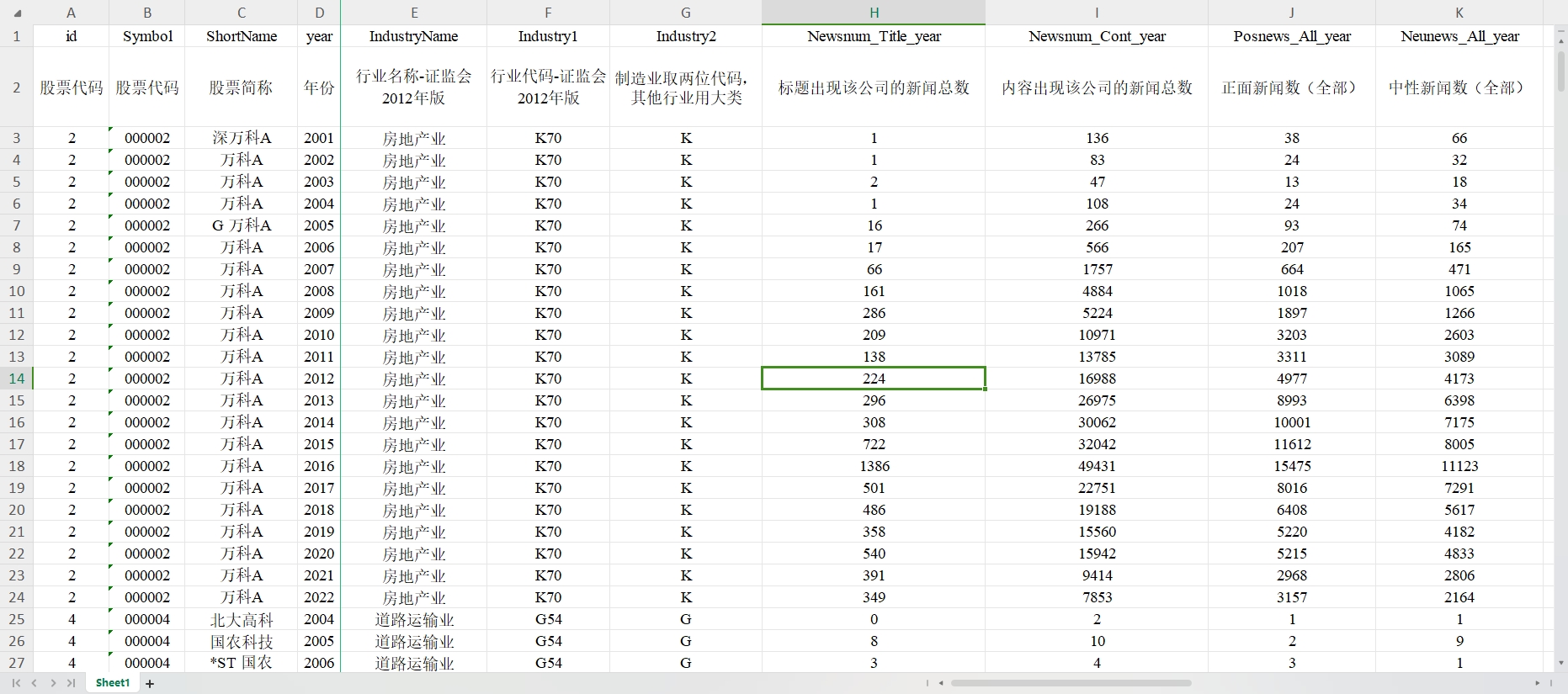1568x694 pixels.
Task: Select column K by its header
Action: coord(1459,13)
